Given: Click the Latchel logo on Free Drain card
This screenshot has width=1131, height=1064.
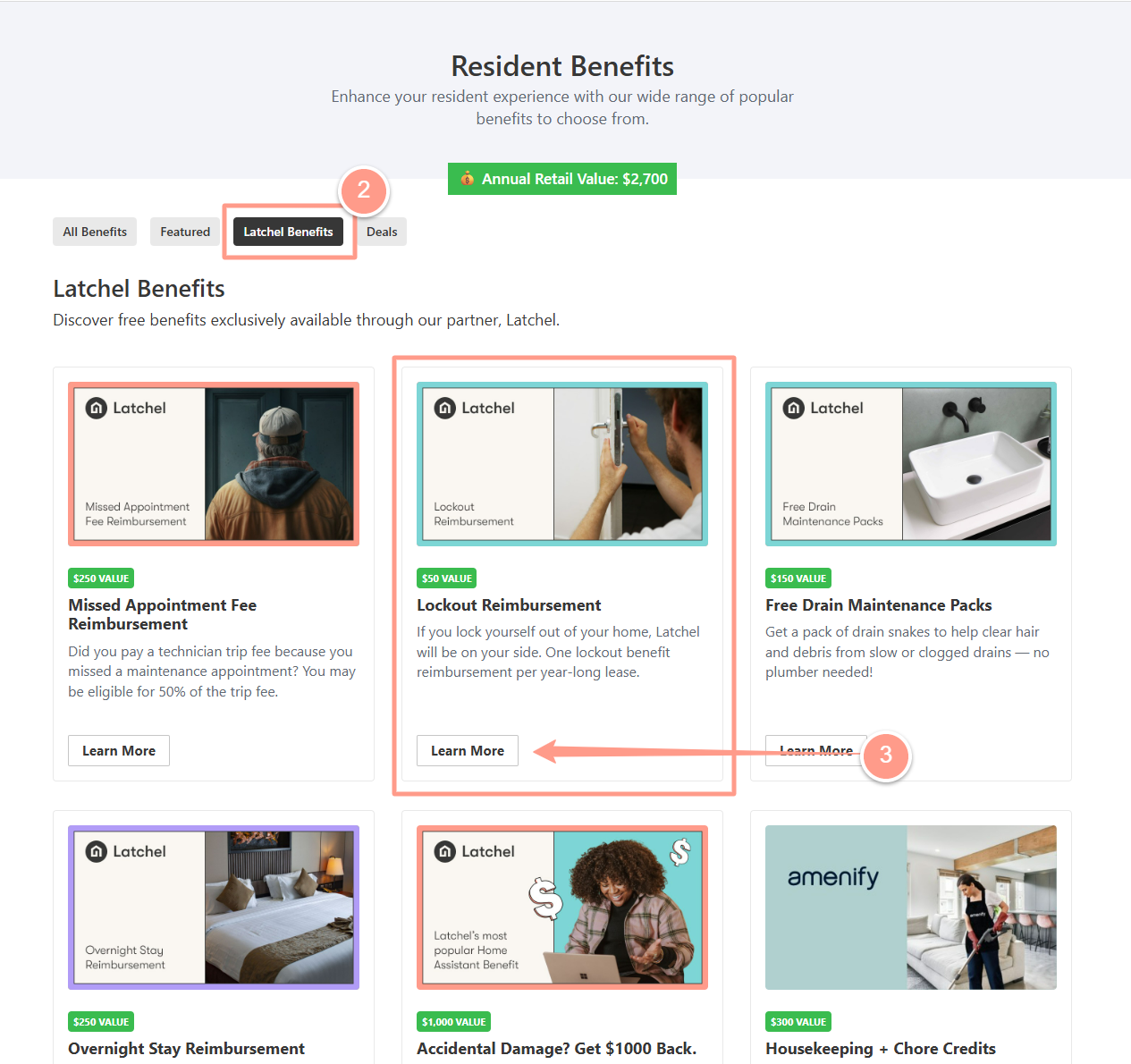Looking at the screenshot, I should coord(823,409).
